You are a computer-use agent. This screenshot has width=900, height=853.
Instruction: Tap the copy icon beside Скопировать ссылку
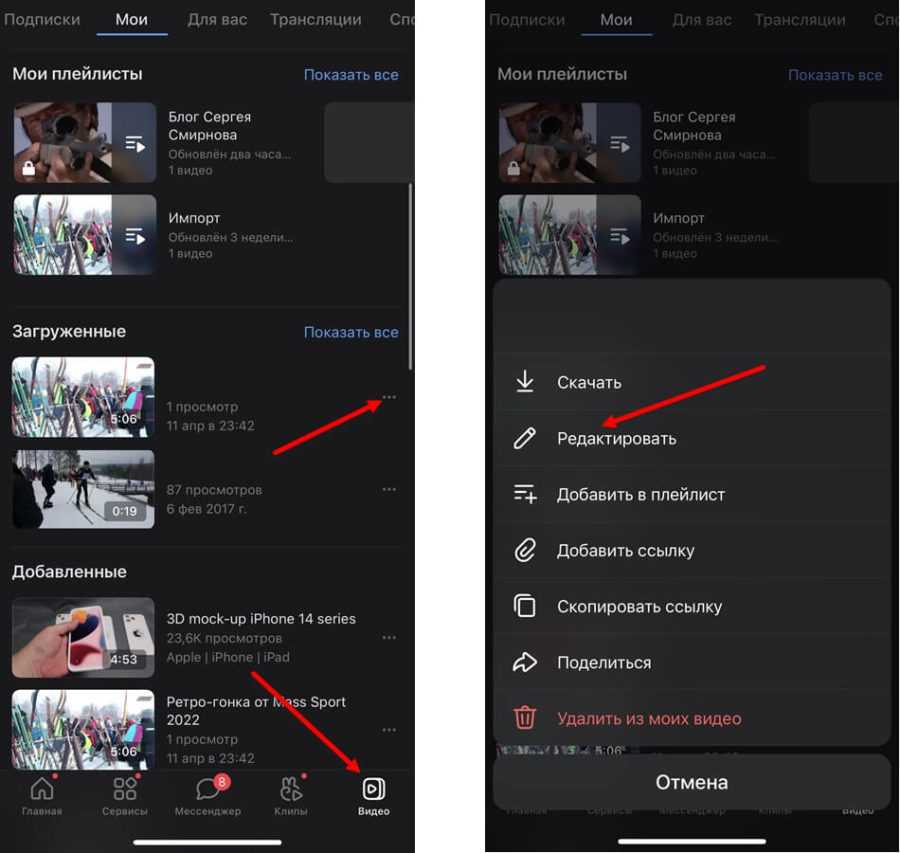[x=525, y=606]
